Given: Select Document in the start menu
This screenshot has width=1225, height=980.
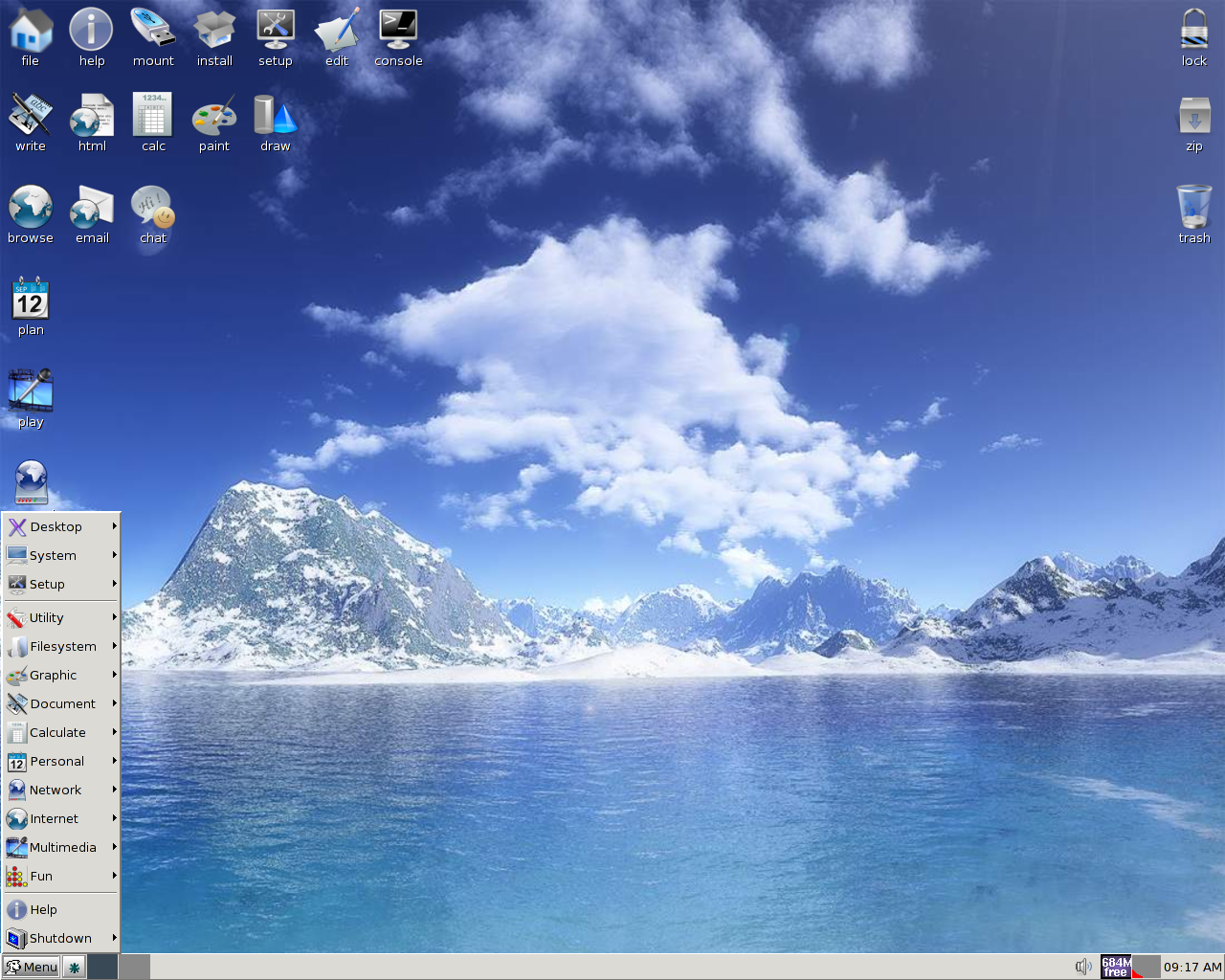Looking at the screenshot, I should (61, 703).
